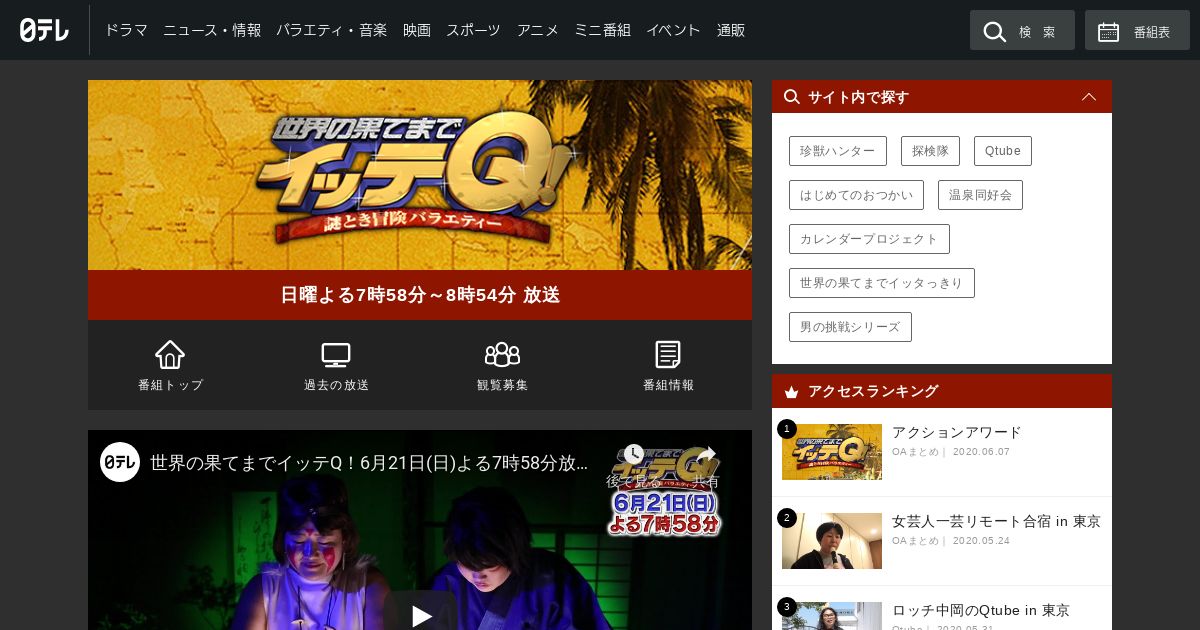
Task: Select the 珍獣ハンター tag
Action: coord(838,151)
